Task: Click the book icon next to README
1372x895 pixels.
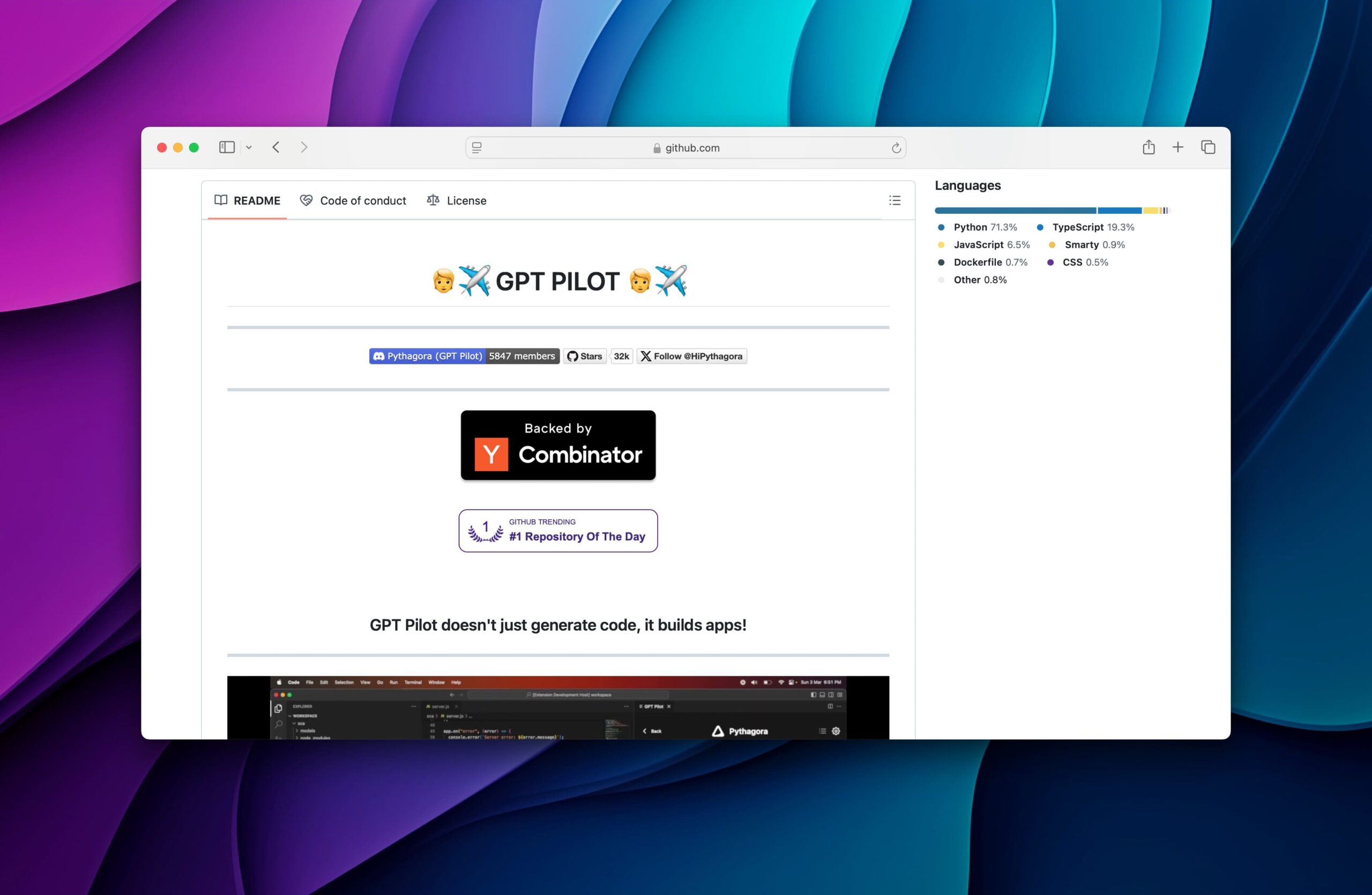Action: pyautogui.click(x=221, y=200)
